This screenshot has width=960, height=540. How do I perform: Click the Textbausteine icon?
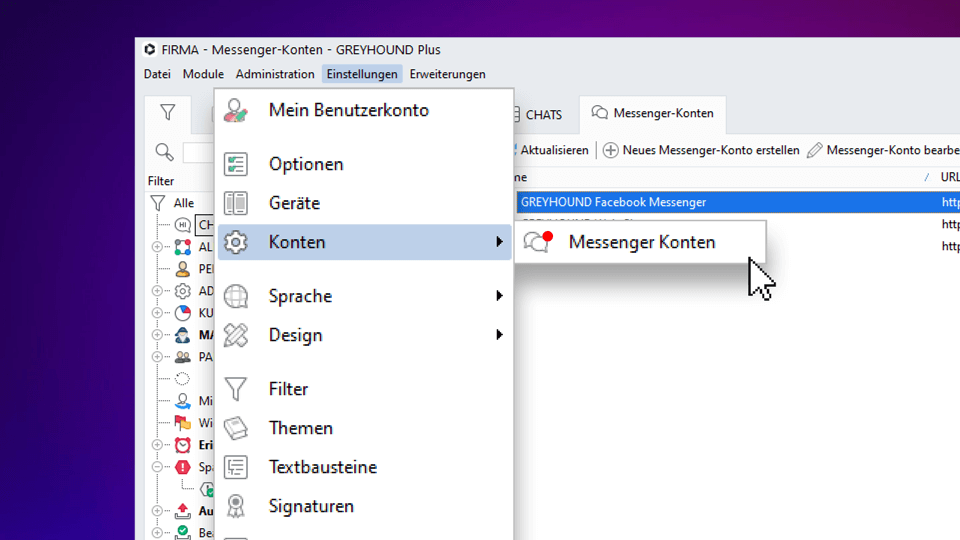click(236, 467)
